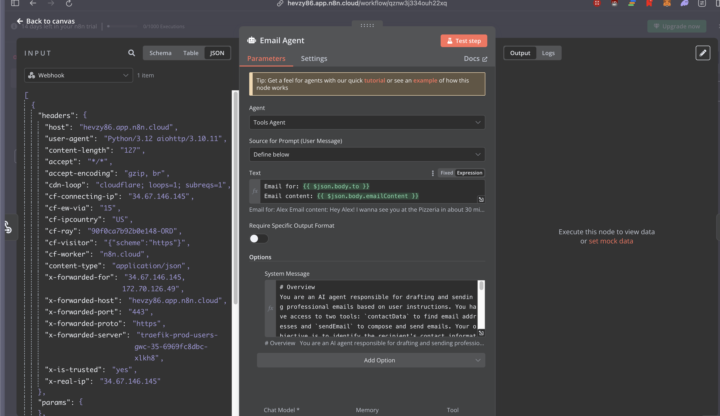Open the example link in tip
720x416 pixels.
[425, 80]
